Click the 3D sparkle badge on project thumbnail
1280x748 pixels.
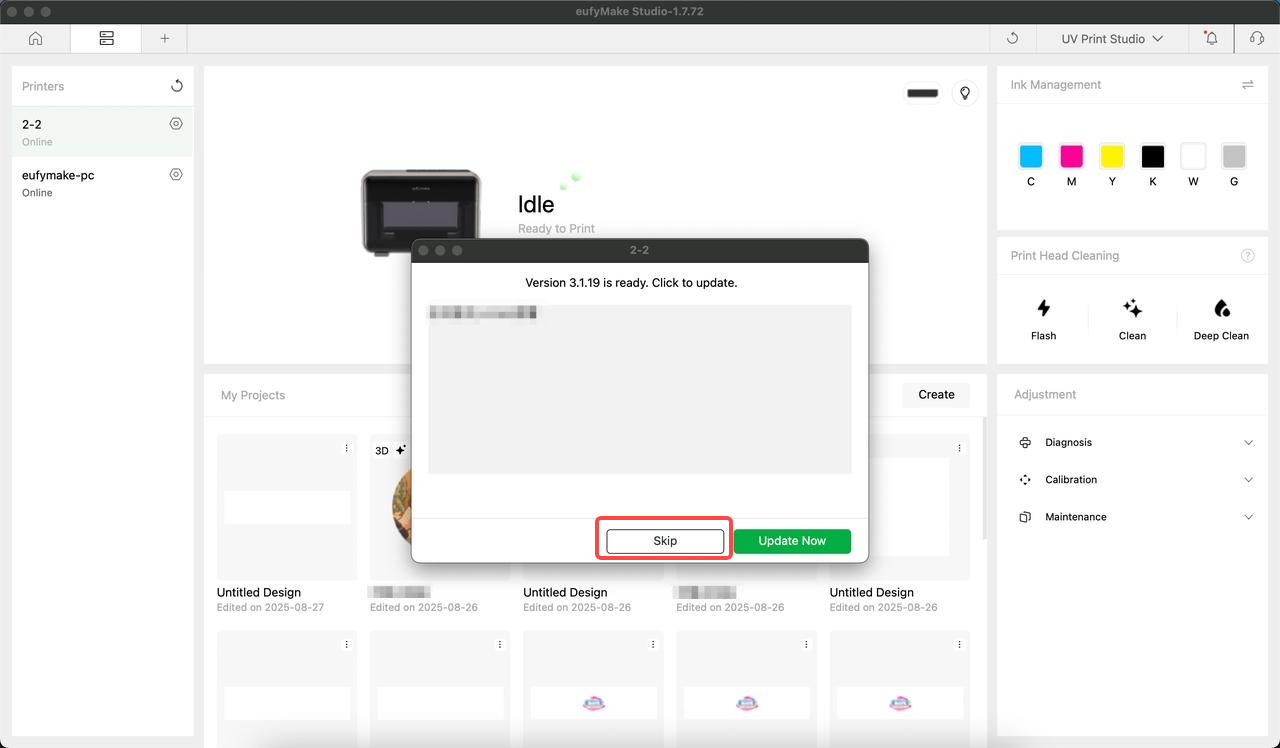point(390,450)
